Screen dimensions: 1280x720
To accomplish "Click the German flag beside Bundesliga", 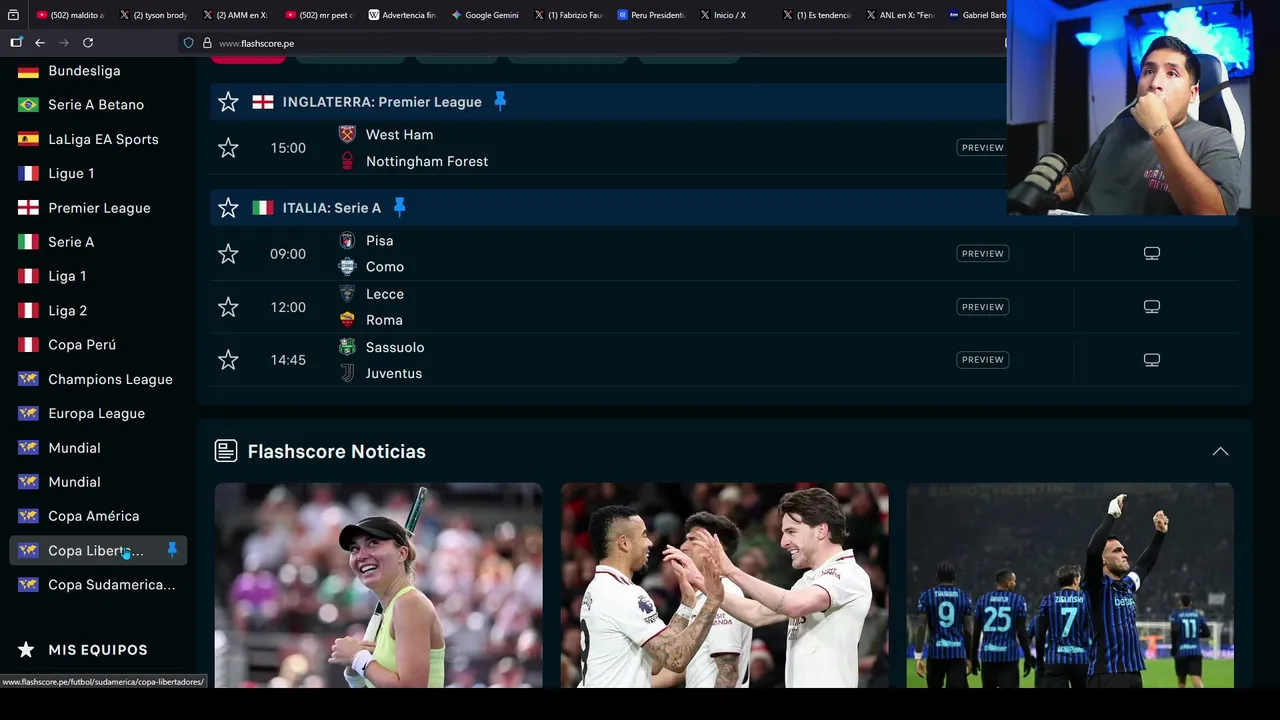I will click(28, 71).
